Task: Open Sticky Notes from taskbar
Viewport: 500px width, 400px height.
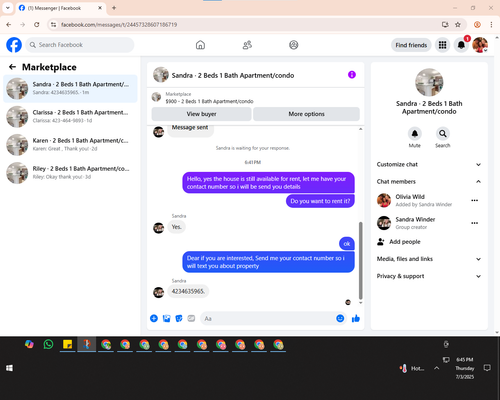Action: tap(68, 344)
